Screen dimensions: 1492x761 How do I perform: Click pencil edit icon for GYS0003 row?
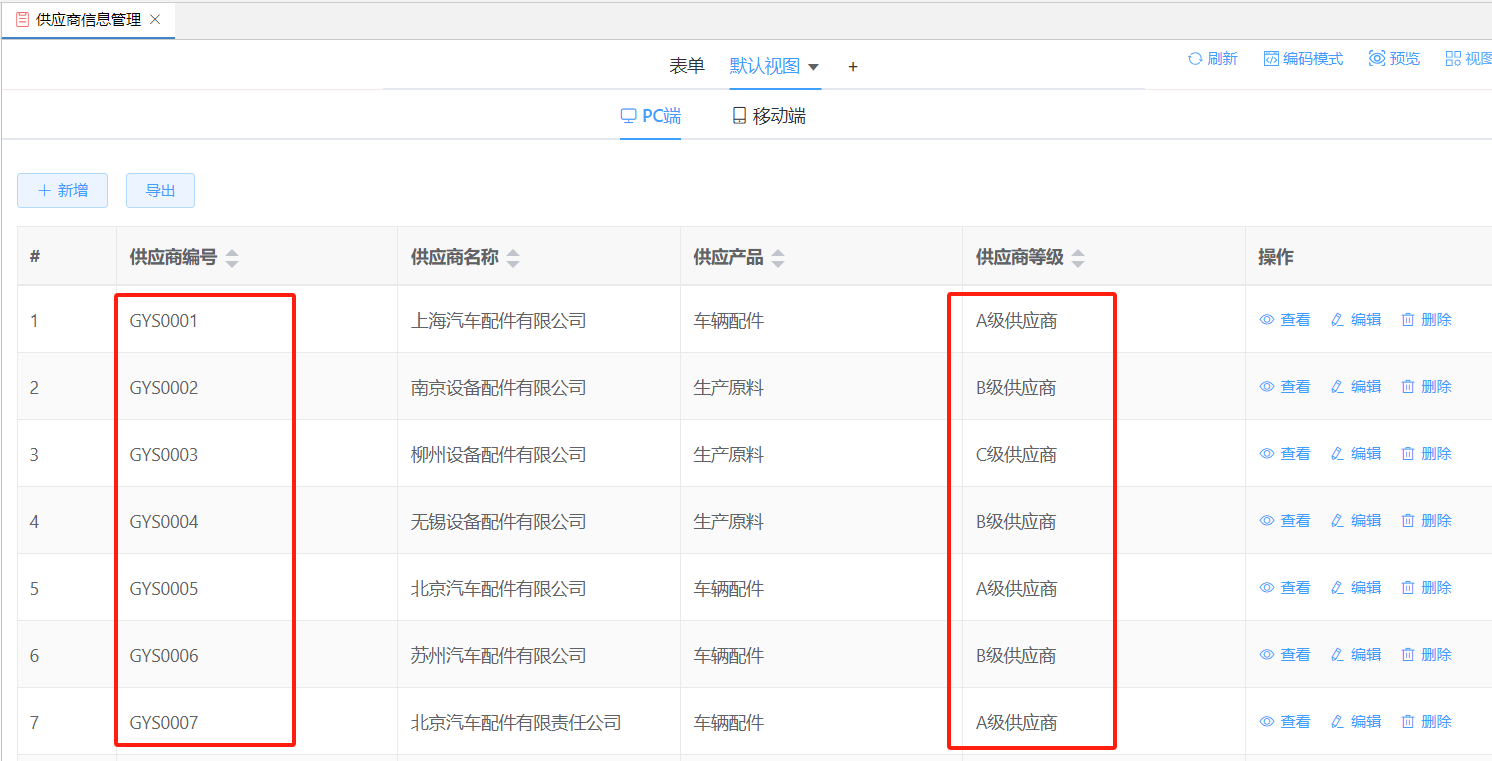(x=1337, y=454)
